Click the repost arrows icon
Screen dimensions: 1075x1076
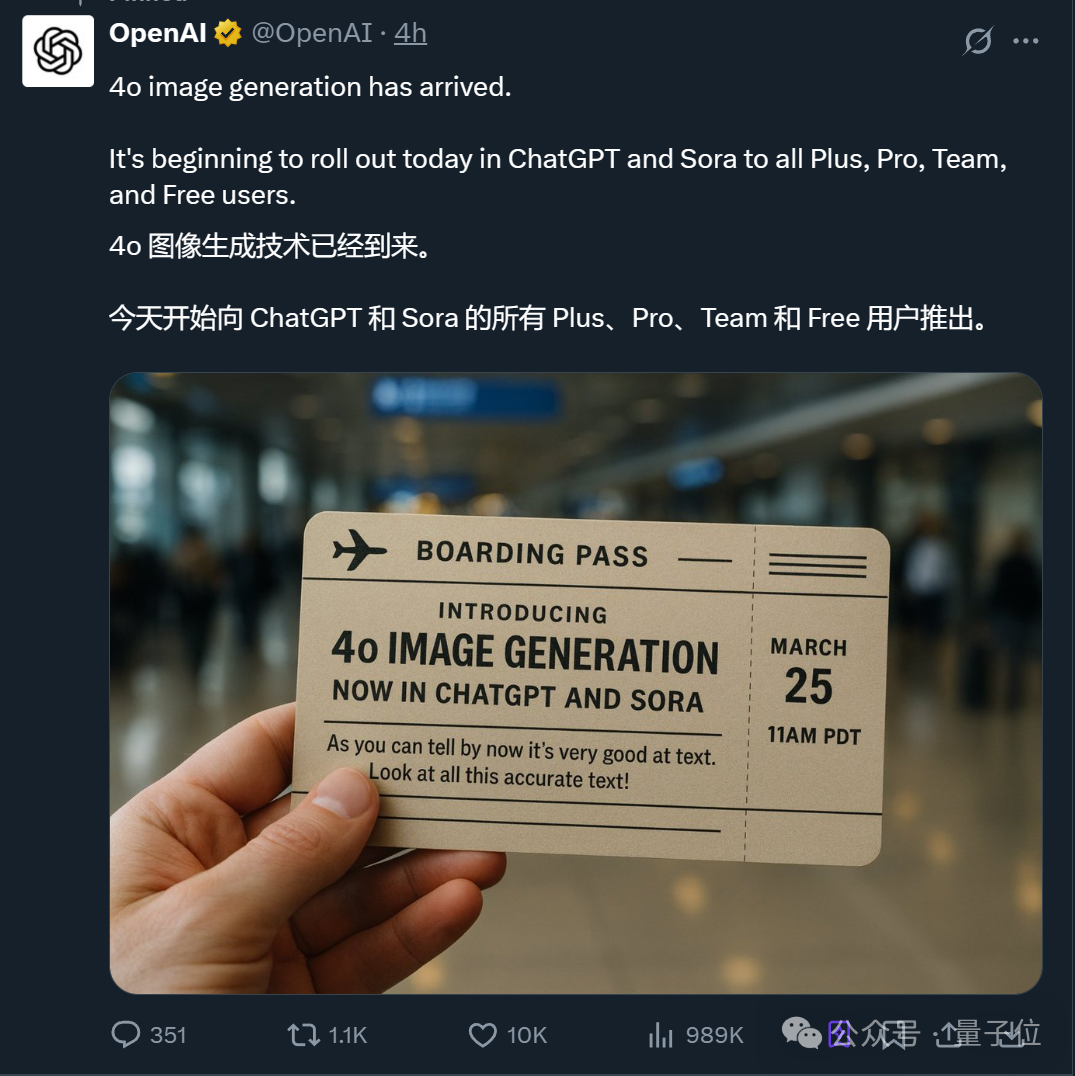303,1034
